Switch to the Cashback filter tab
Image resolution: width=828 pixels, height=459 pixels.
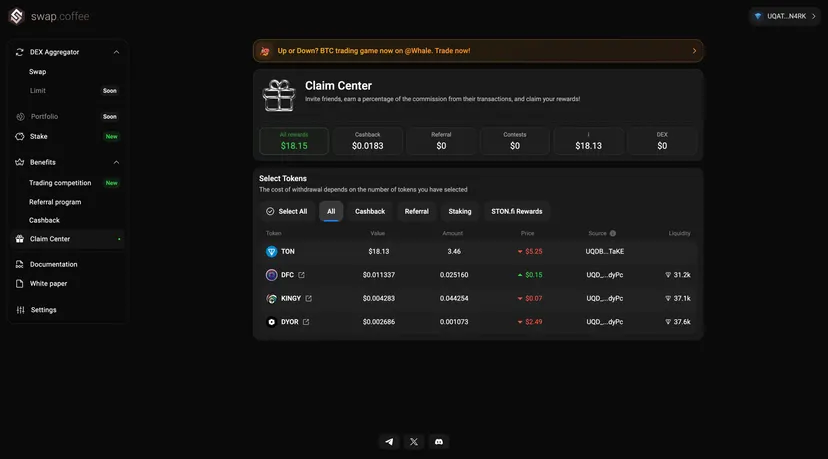click(370, 211)
